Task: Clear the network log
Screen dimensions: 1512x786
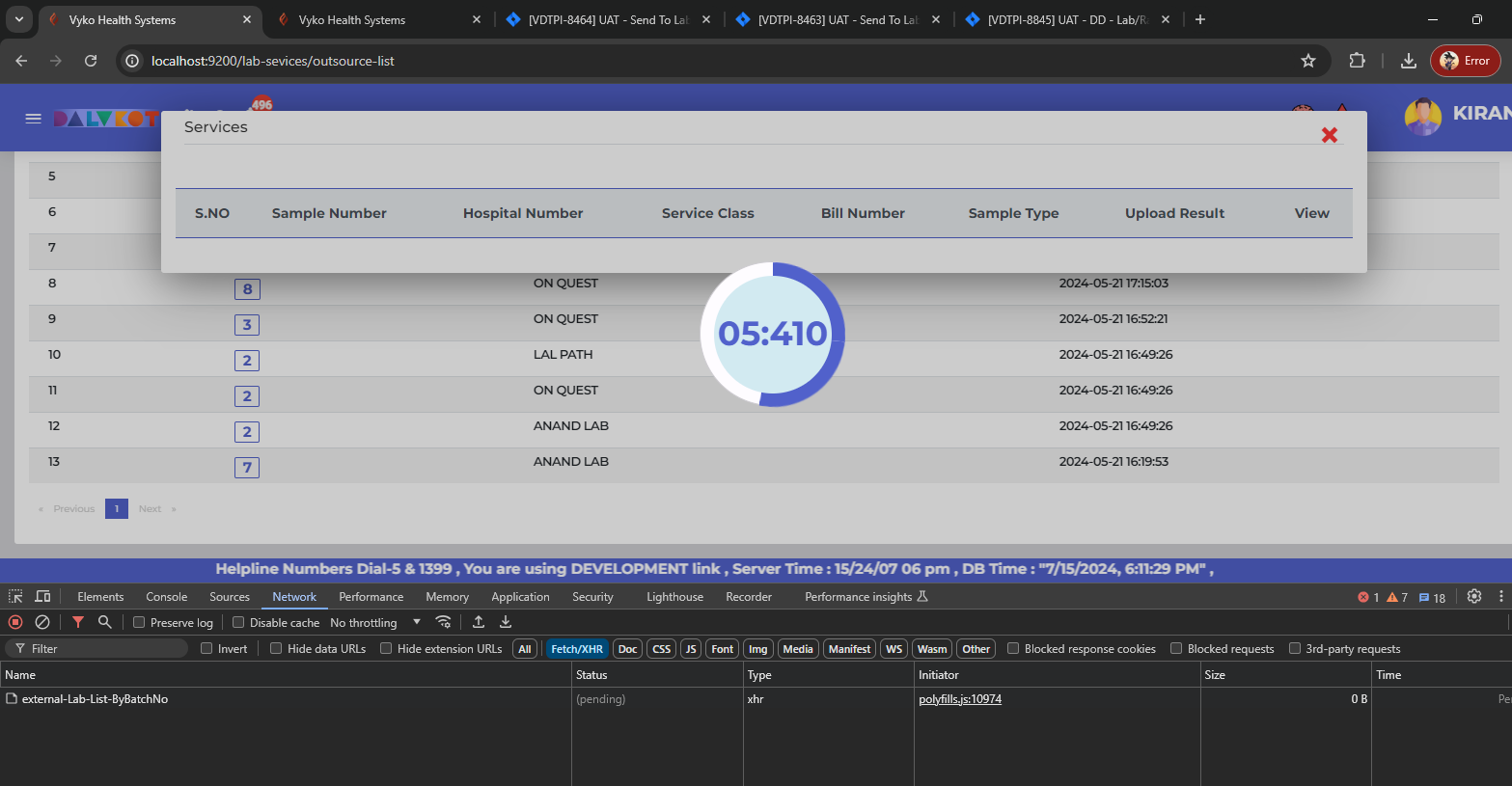Action: coord(42,622)
